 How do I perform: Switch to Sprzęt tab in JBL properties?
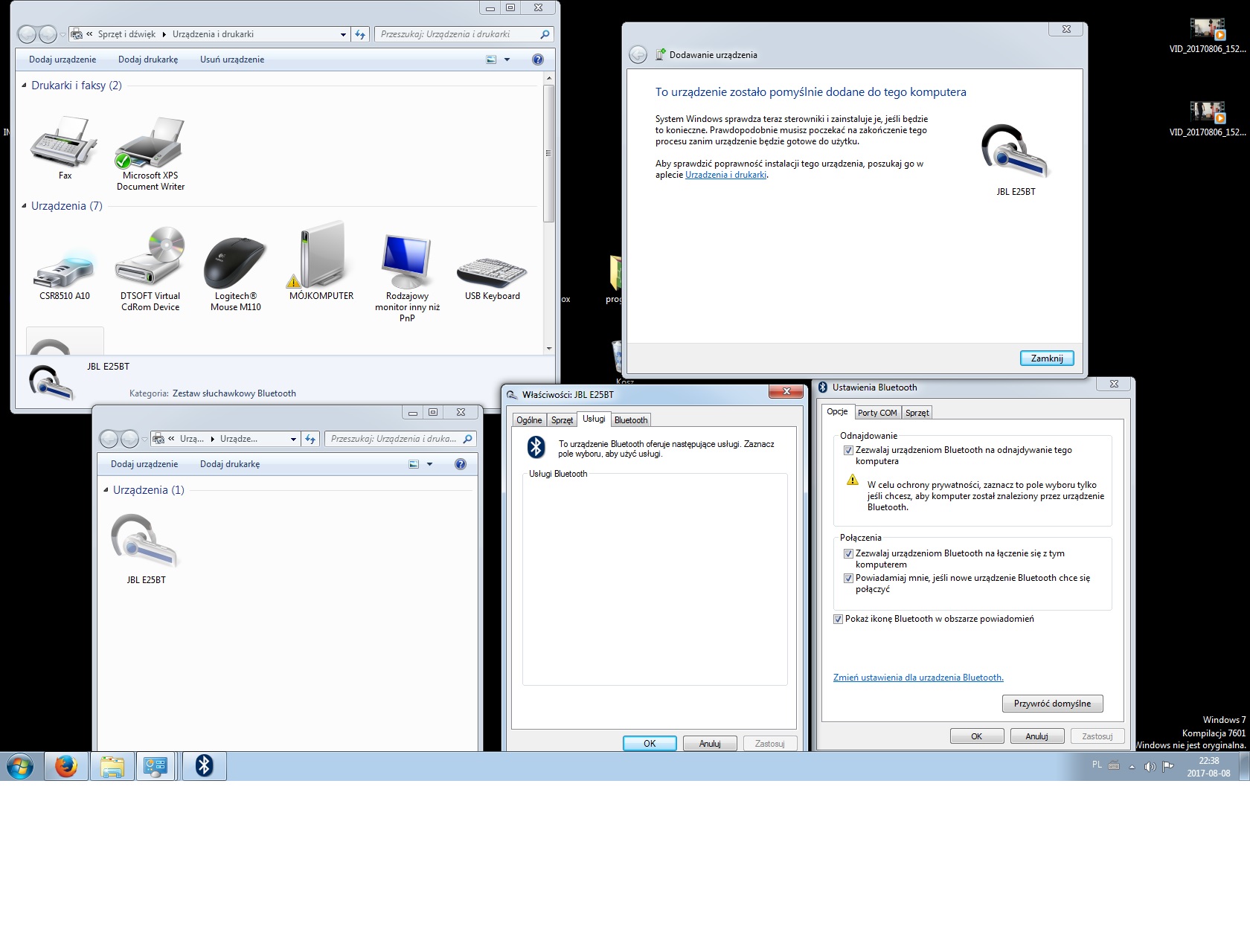[562, 420]
